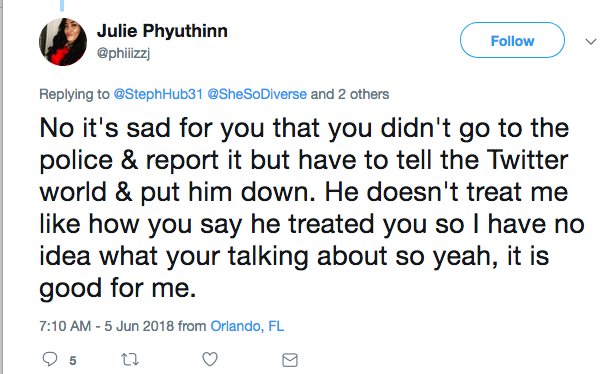Click the blue thread connector line at top
Viewport: 611px width, 374px height.
point(62,5)
